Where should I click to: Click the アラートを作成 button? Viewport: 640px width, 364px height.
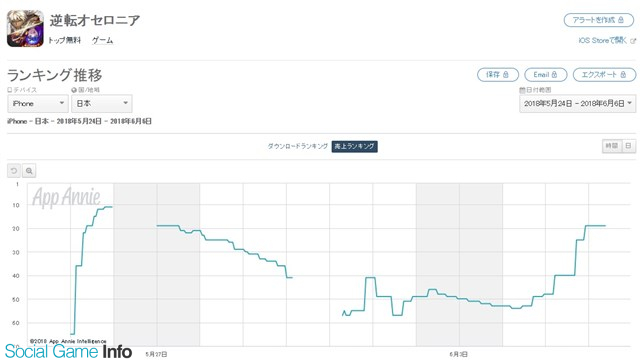(x=599, y=20)
